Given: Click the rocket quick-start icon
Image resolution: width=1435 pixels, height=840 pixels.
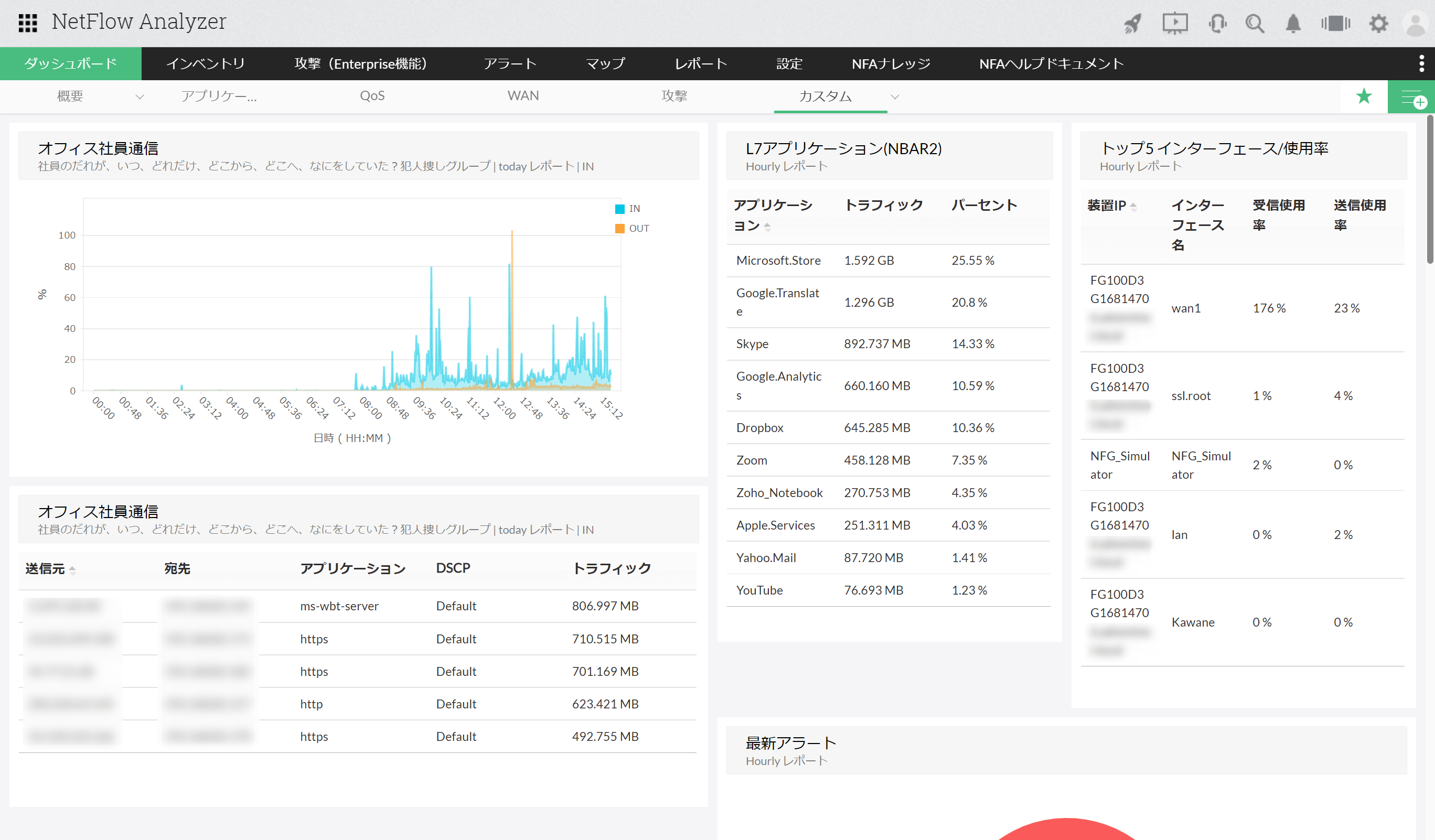Looking at the screenshot, I should coord(1132,23).
